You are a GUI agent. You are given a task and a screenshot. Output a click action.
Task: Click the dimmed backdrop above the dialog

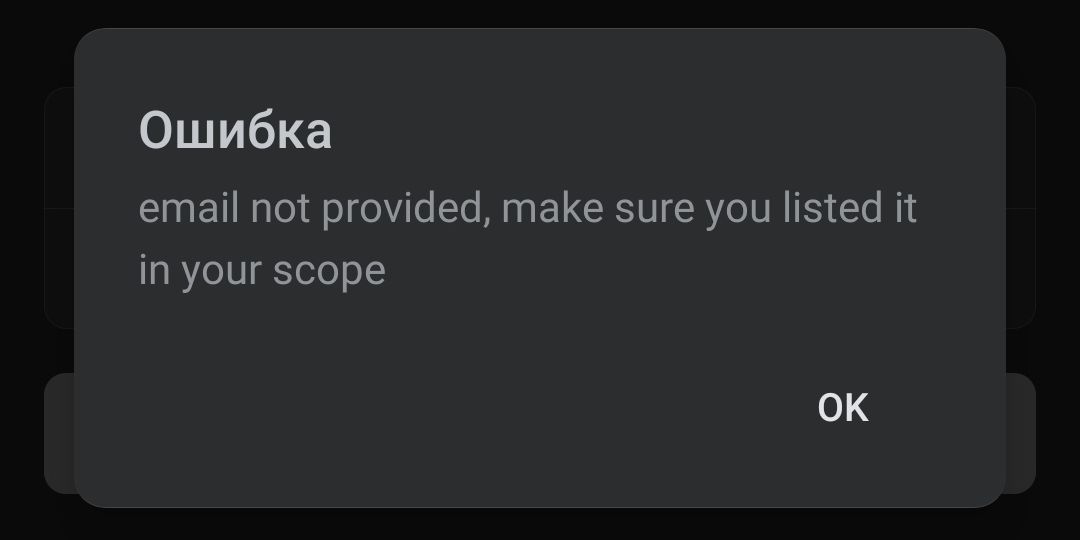[x=540, y=13]
